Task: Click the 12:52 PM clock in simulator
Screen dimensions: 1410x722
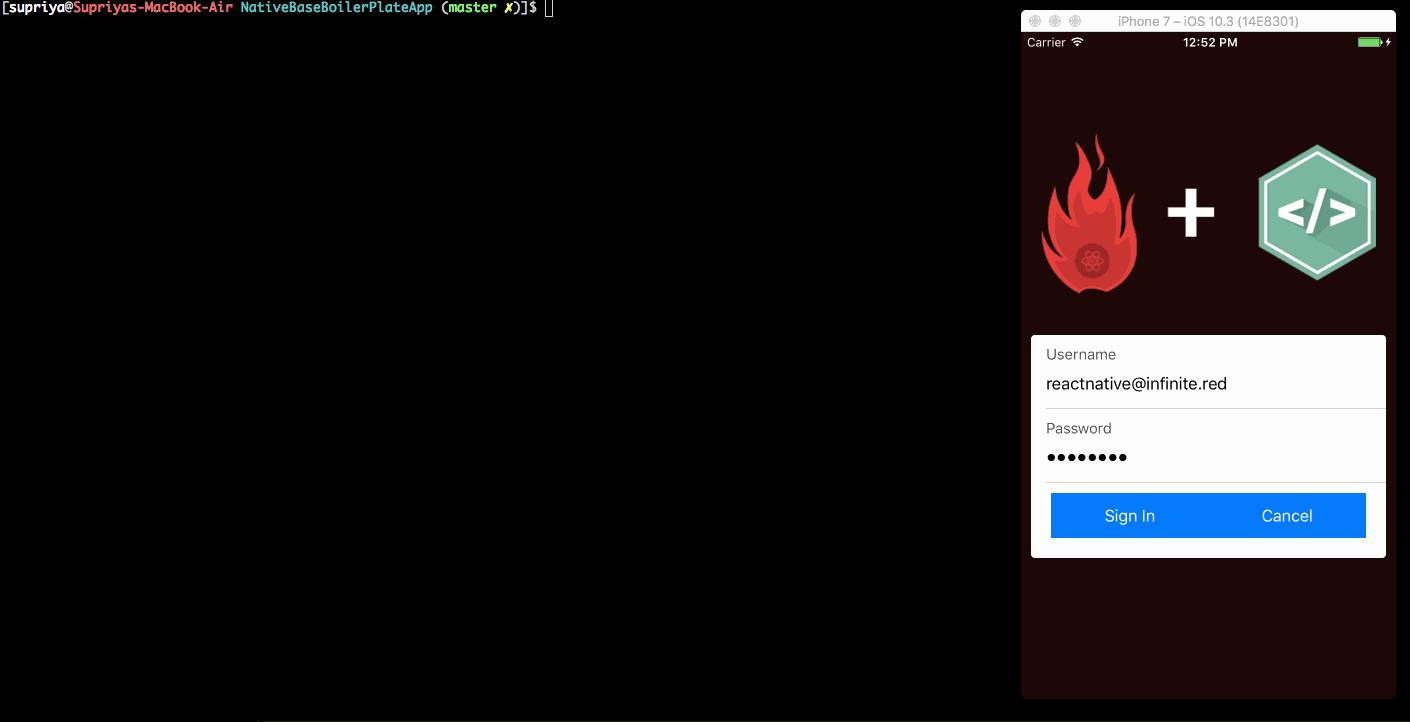Action: coord(1210,43)
